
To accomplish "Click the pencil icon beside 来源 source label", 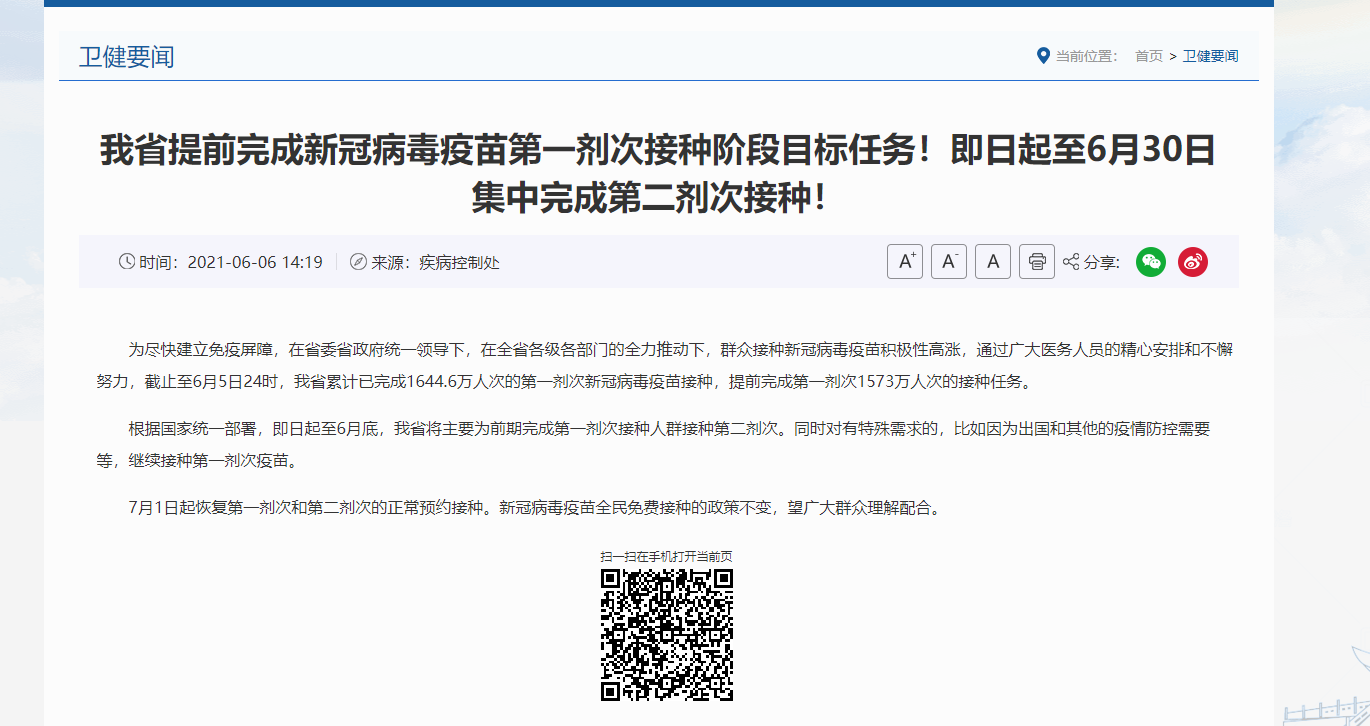I will [x=358, y=262].
